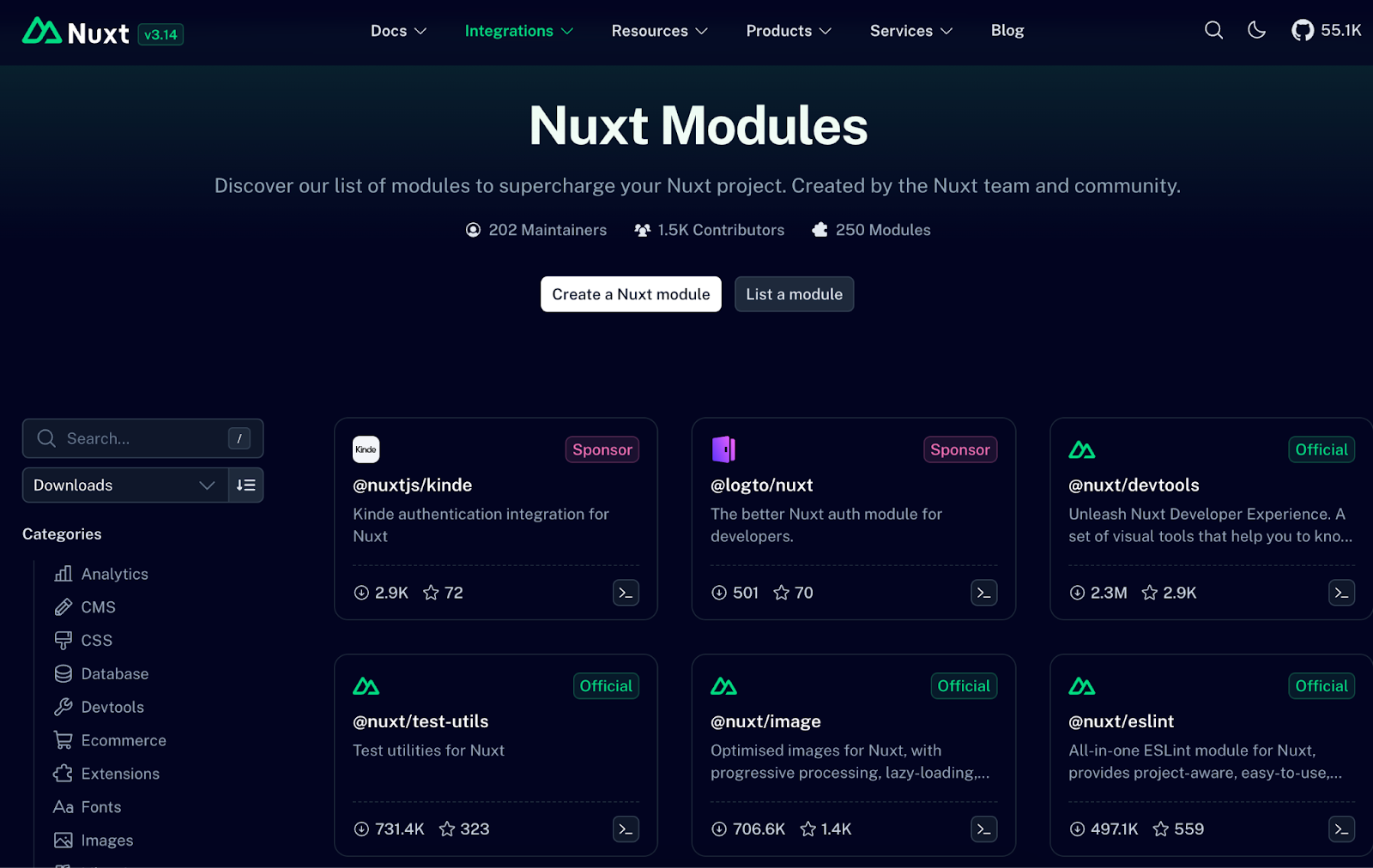Click 2.3M downloads on @nuxt/devtools
The height and width of the screenshot is (868, 1373).
[1098, 593]
